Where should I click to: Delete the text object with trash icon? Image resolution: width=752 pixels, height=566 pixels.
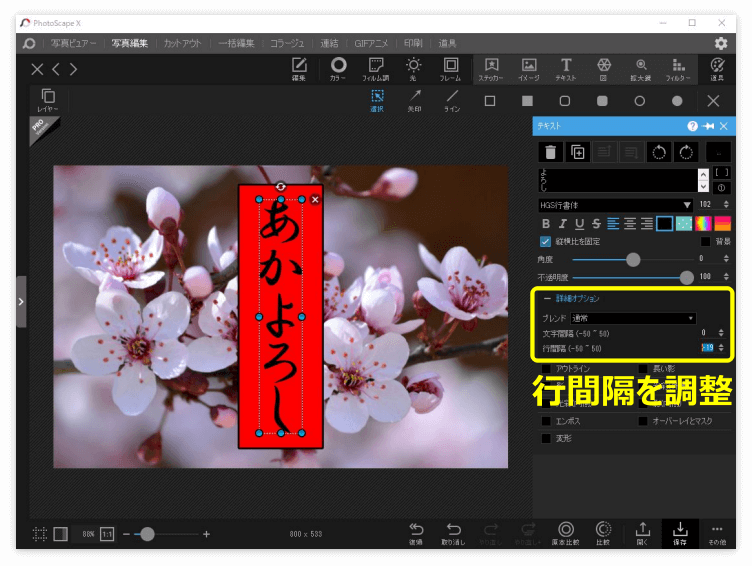point(551,153)
